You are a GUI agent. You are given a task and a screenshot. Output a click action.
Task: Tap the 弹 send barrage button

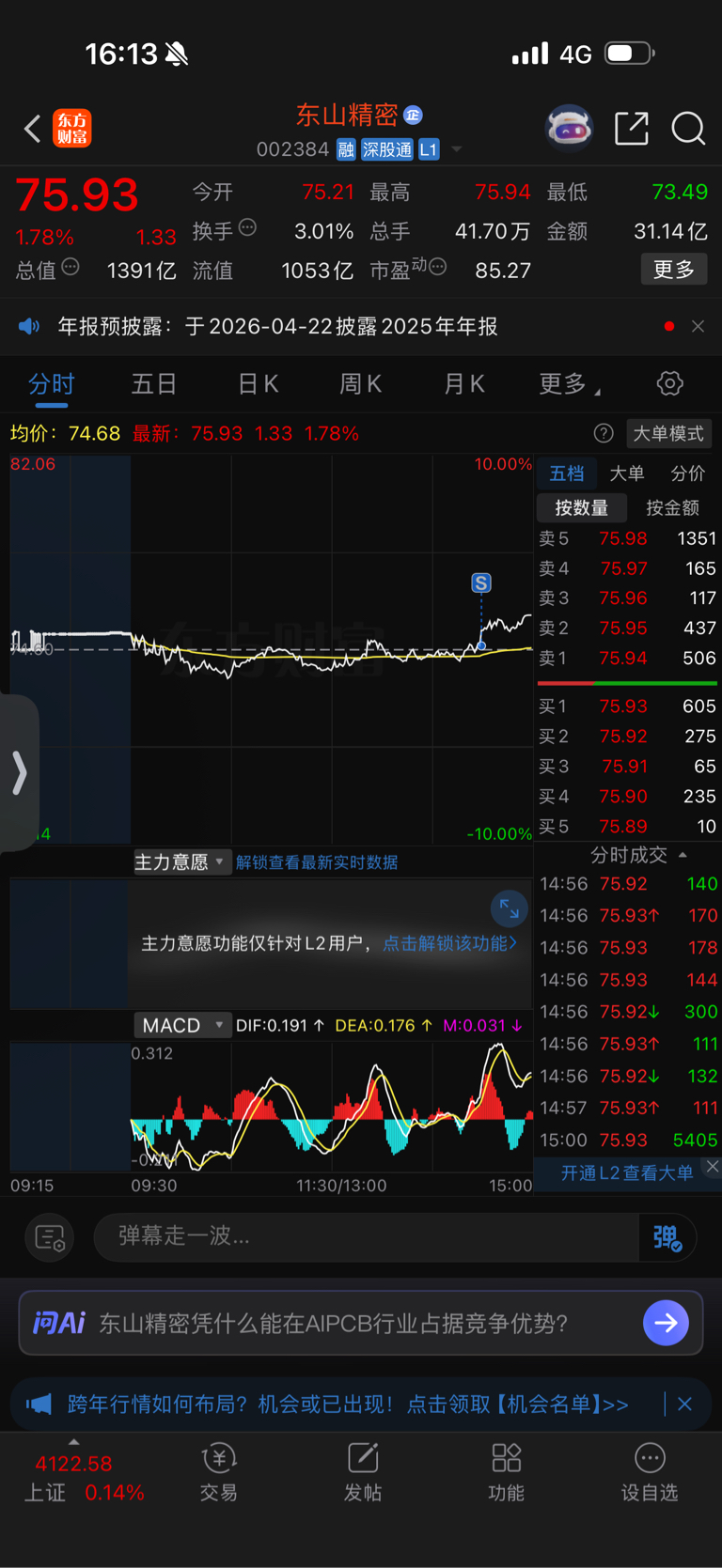pyautogui.click(x=667, y=1237)
